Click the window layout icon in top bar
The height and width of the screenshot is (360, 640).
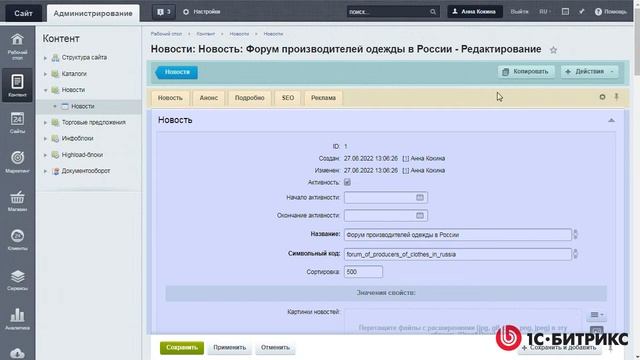pos(565,12)
